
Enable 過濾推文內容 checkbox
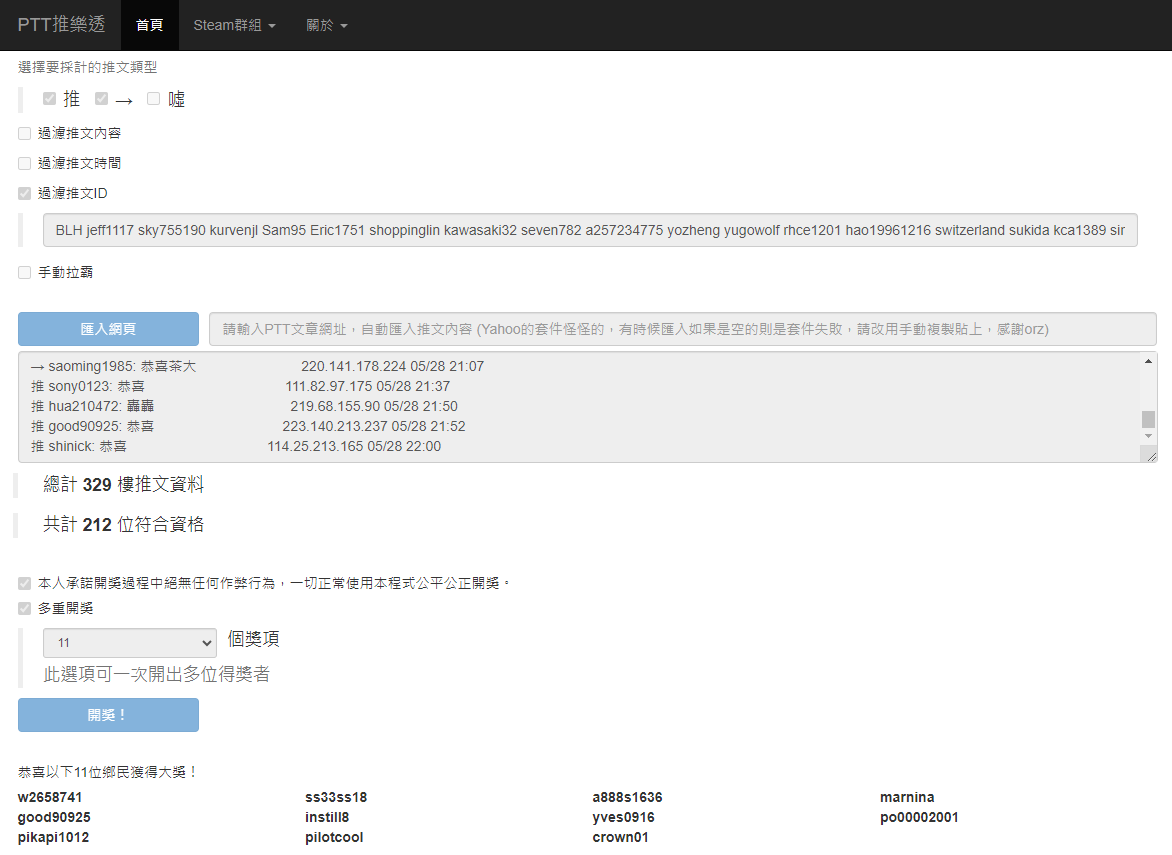click(25, 134)
